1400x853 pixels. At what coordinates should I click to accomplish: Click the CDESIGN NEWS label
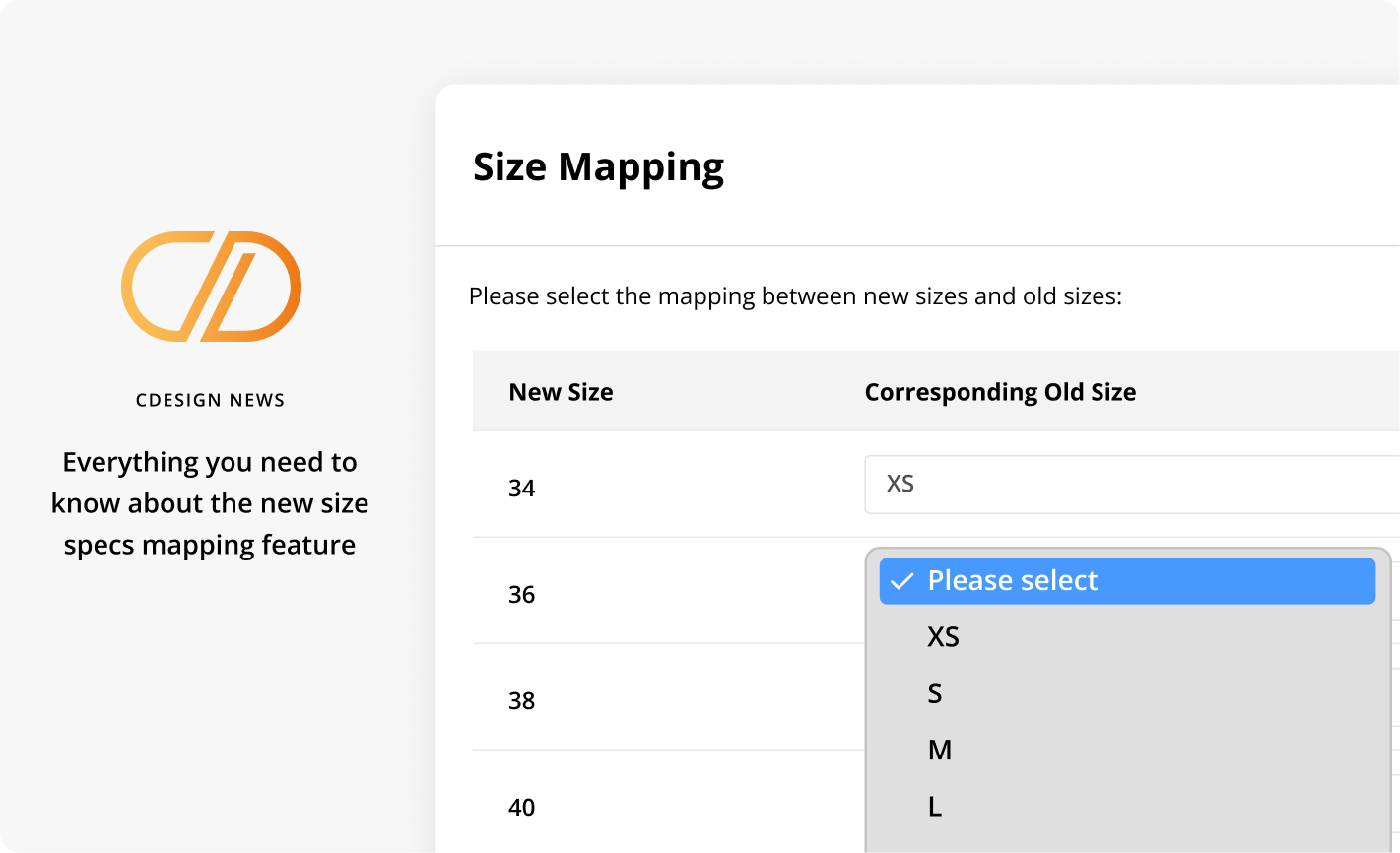(x=210, y=400)
